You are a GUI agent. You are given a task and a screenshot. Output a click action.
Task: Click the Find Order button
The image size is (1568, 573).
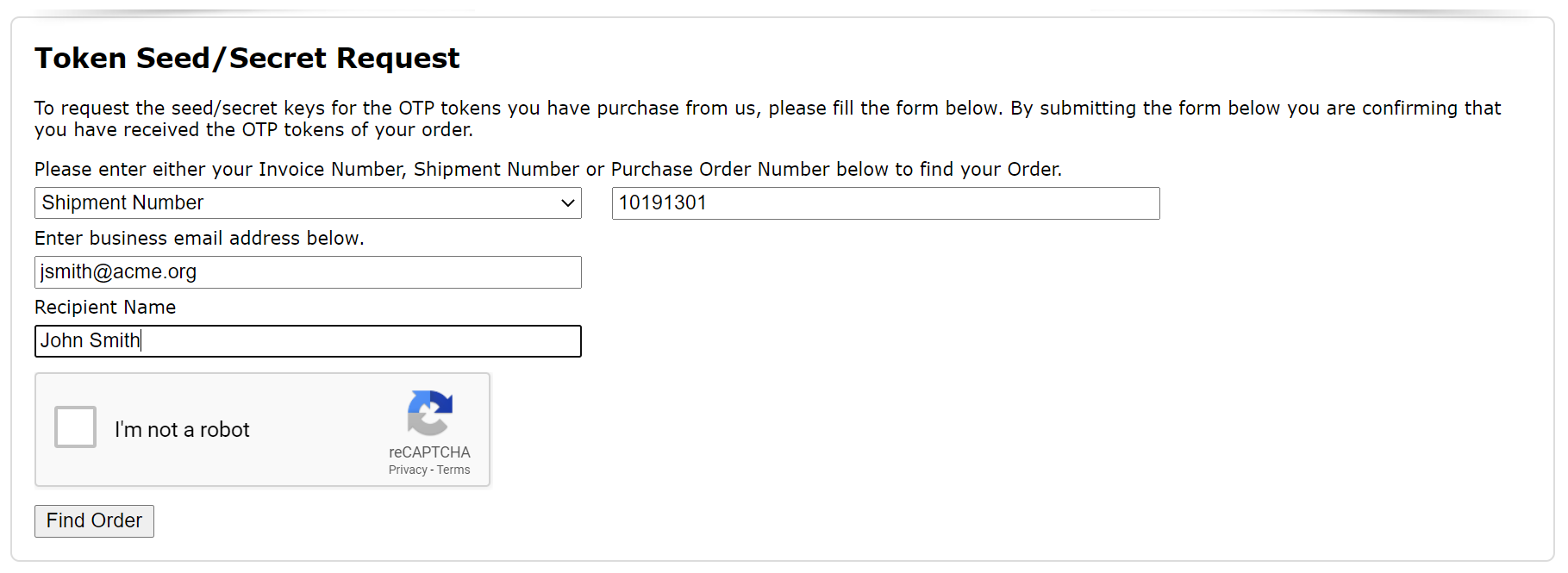(94, 521)
